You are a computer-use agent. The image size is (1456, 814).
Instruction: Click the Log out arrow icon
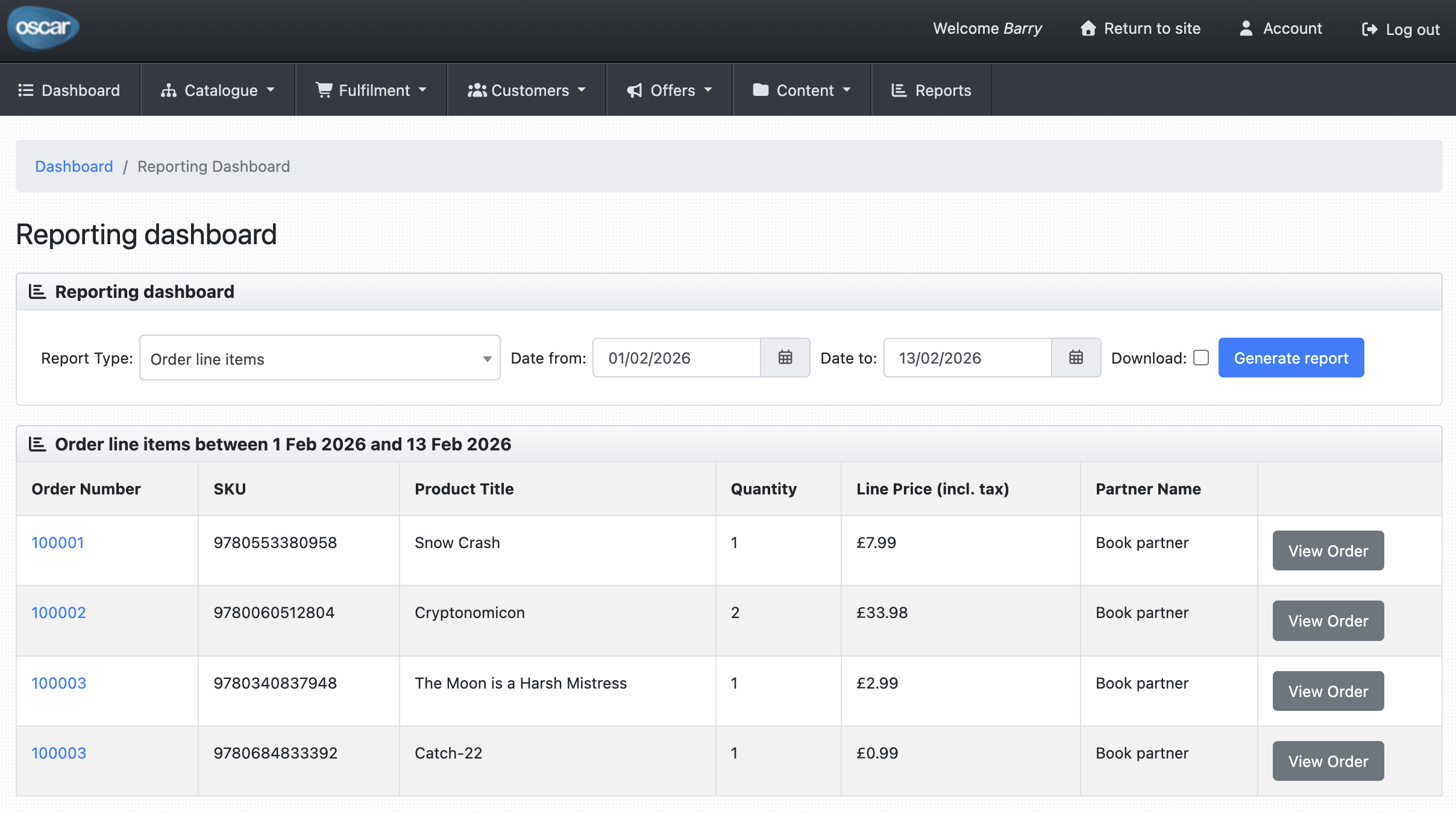click(x=1369, y=30)
